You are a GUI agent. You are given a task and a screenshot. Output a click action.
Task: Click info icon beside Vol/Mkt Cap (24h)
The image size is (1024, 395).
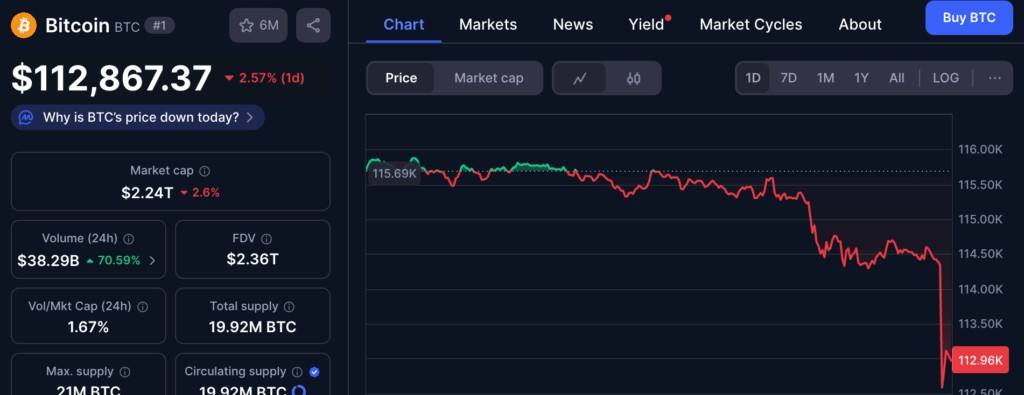(x=142, y=306)
